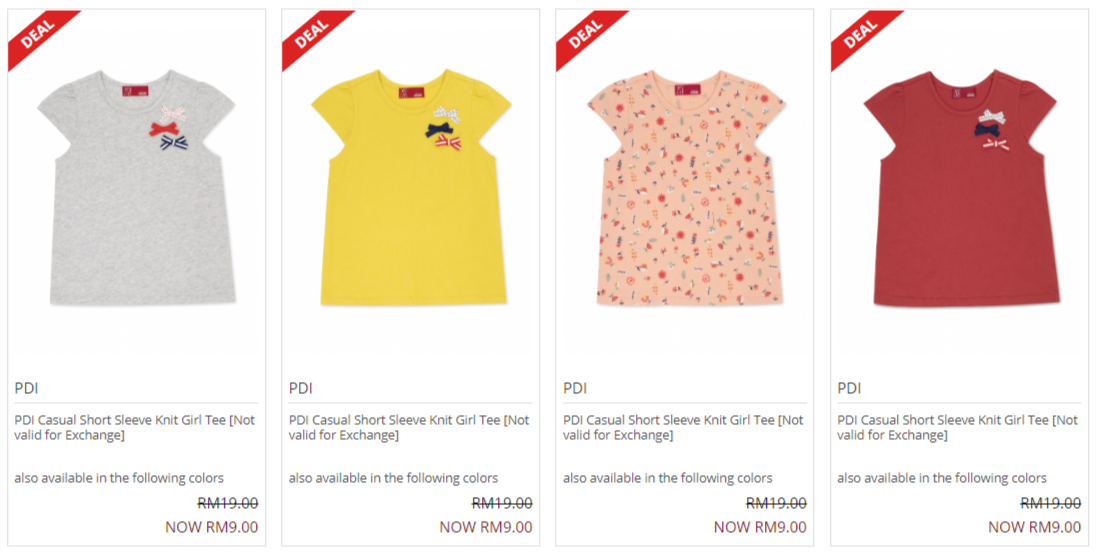Image resolution: width=1096 pixels, height=555 pixels.
Task: Open the yellow tee product title link
Action: pyautogui.click(x=410, y=428)
